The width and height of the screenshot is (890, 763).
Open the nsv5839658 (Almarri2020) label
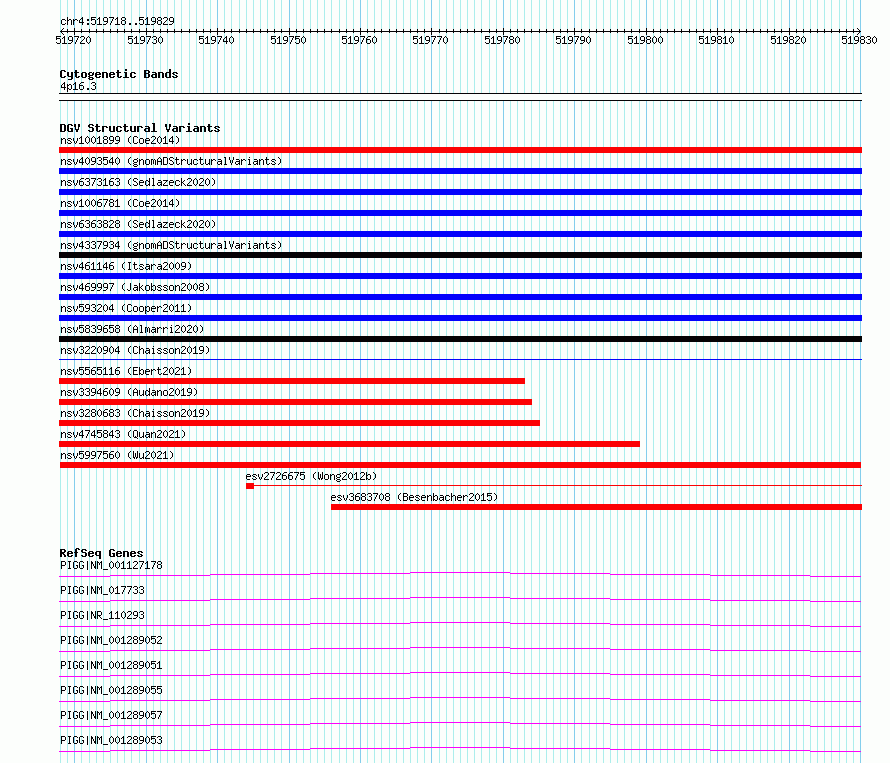click(132, 329)
